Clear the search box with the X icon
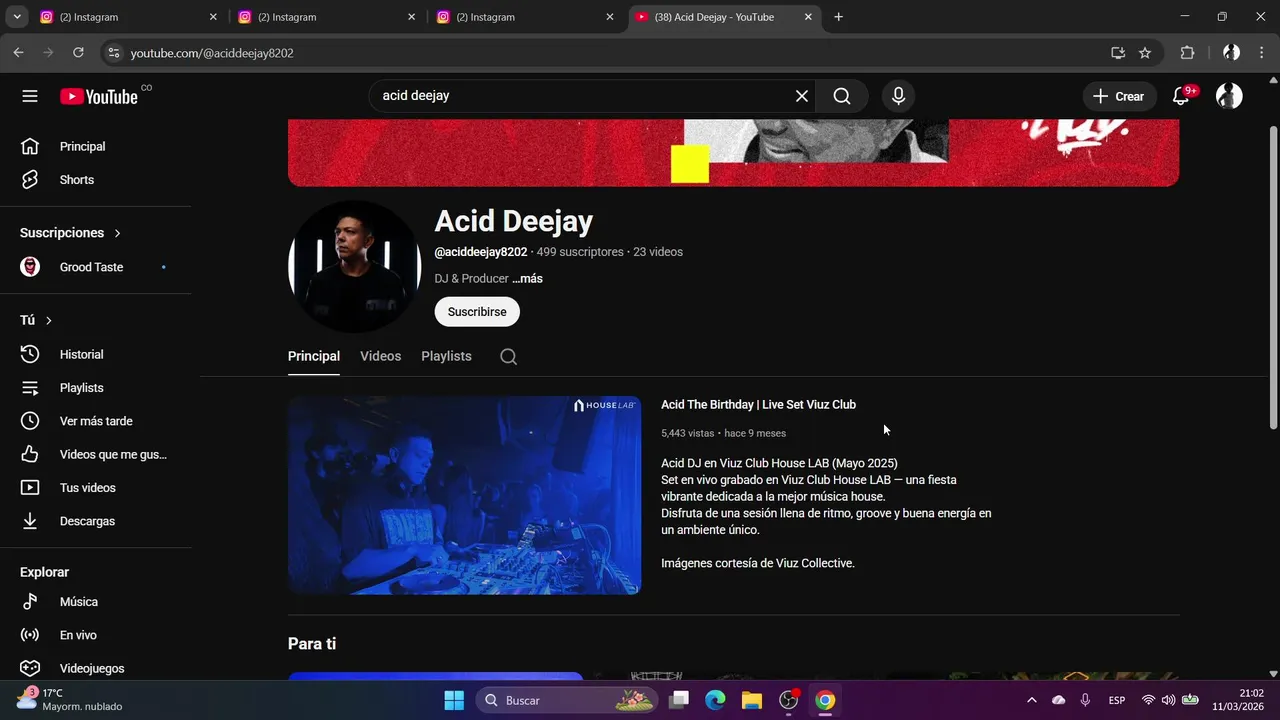 [x=801, y=96]
